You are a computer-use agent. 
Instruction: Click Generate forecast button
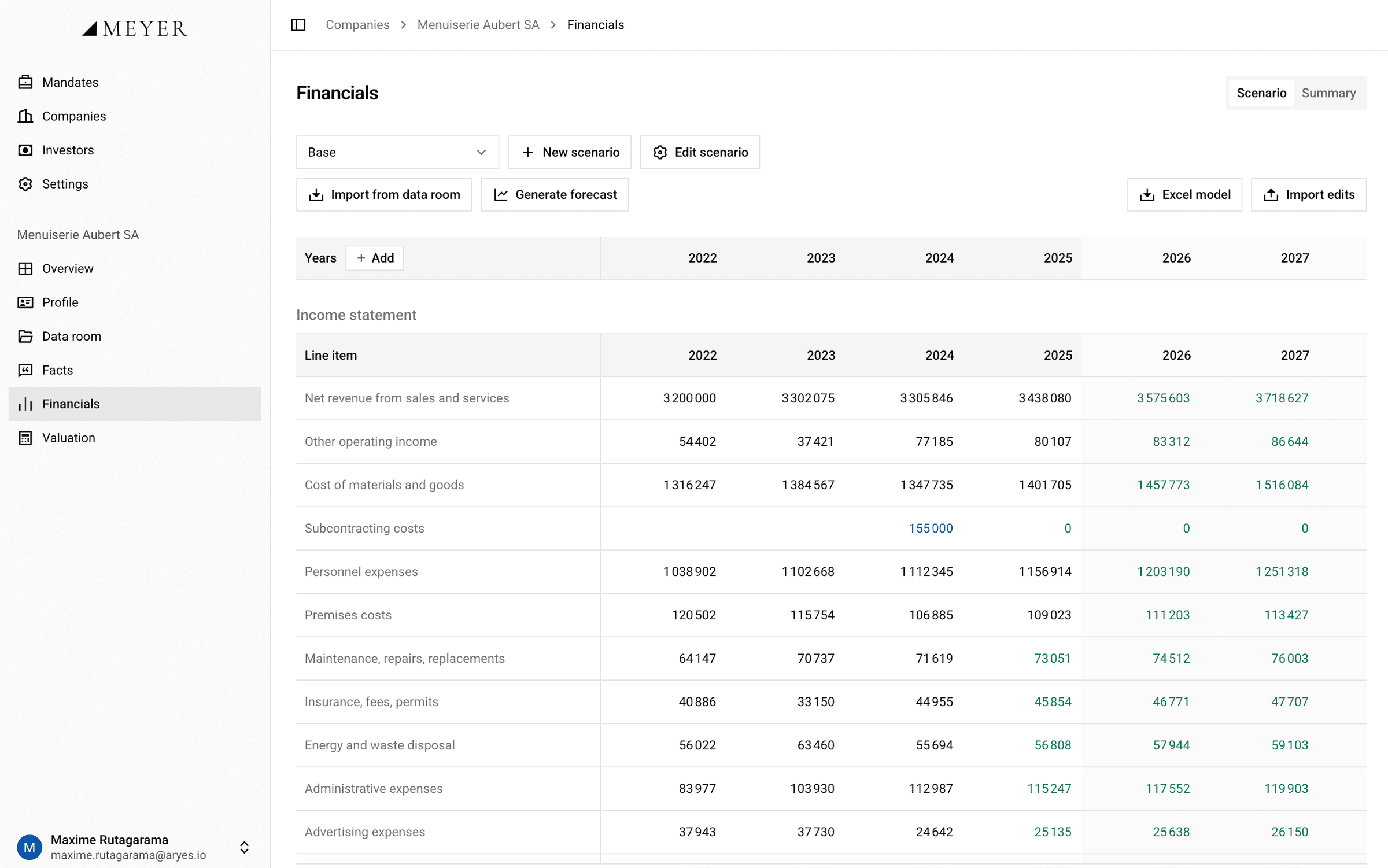(x=555, y=195)
